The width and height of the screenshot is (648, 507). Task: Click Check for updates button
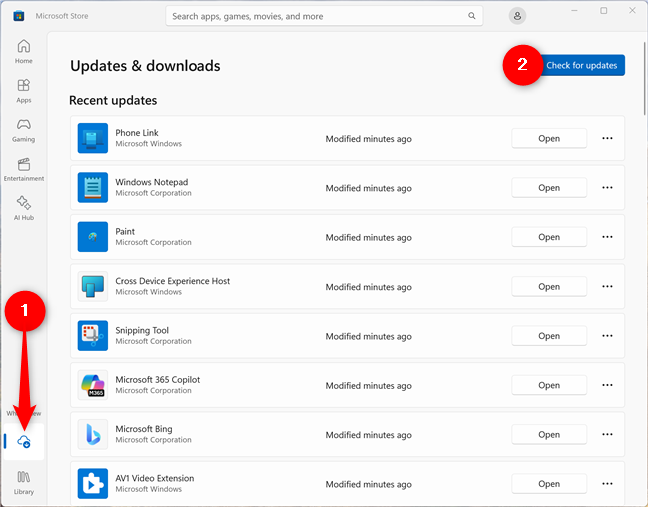pyautogui.click(x=582, y=65)
